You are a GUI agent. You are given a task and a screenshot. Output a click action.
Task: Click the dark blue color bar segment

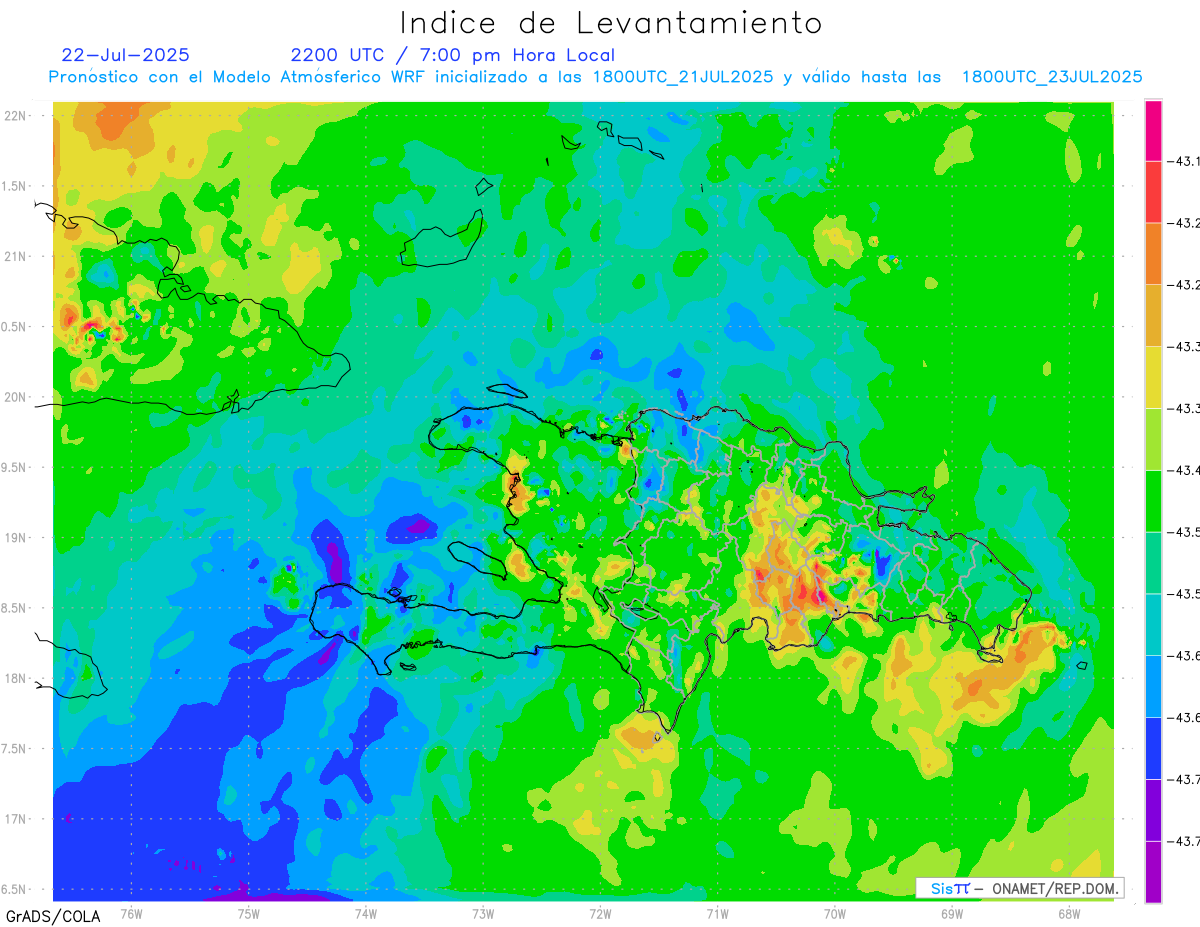[1153, 748]
